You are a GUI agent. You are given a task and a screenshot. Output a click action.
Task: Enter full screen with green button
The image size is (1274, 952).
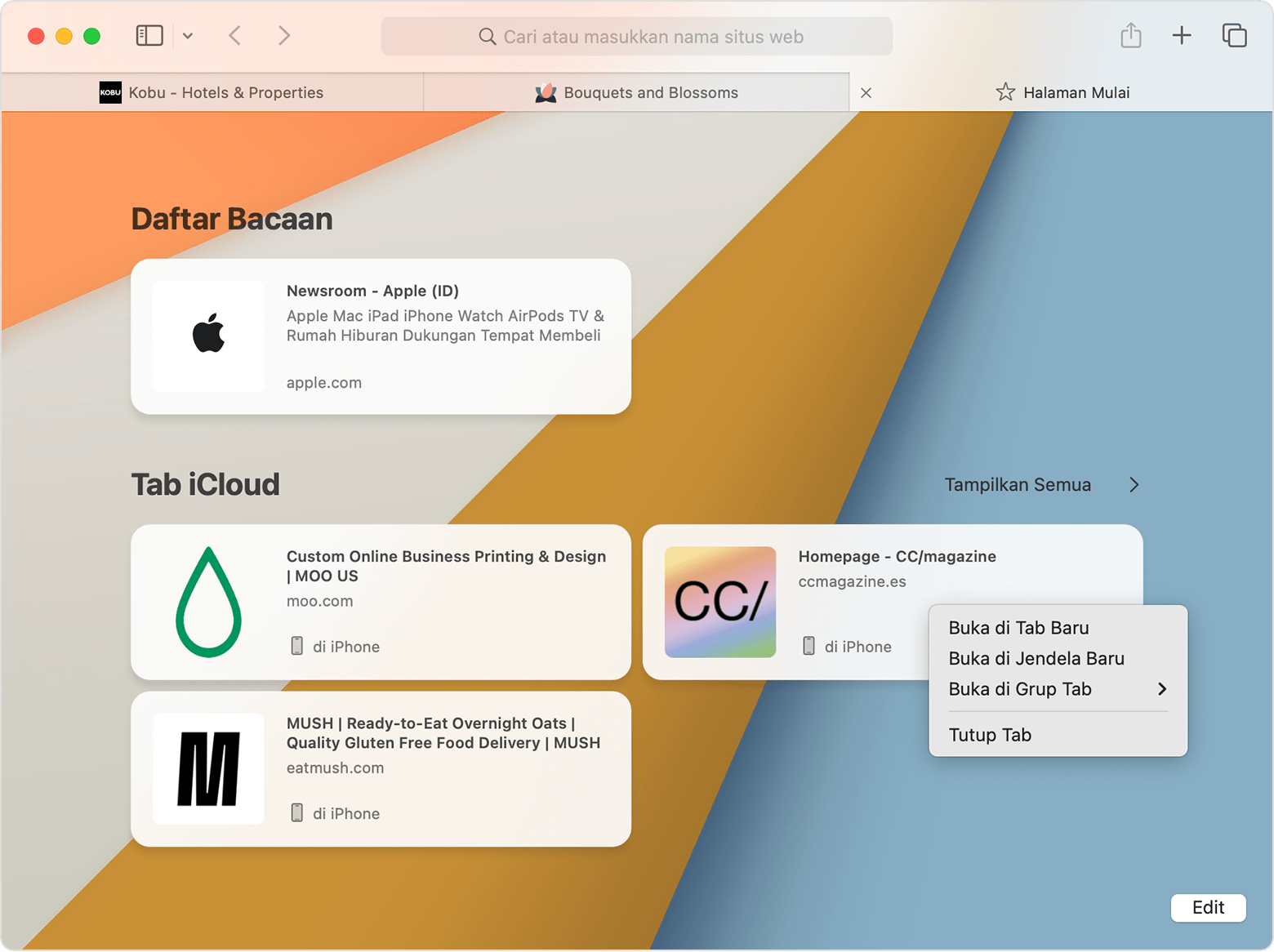coord(91,36)
